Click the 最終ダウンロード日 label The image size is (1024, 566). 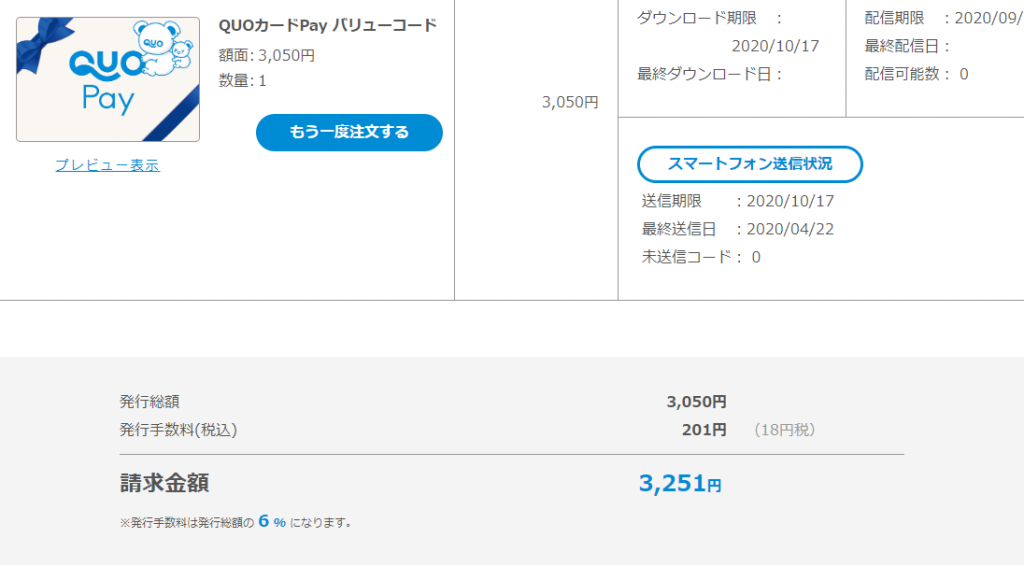coord(710,73)
